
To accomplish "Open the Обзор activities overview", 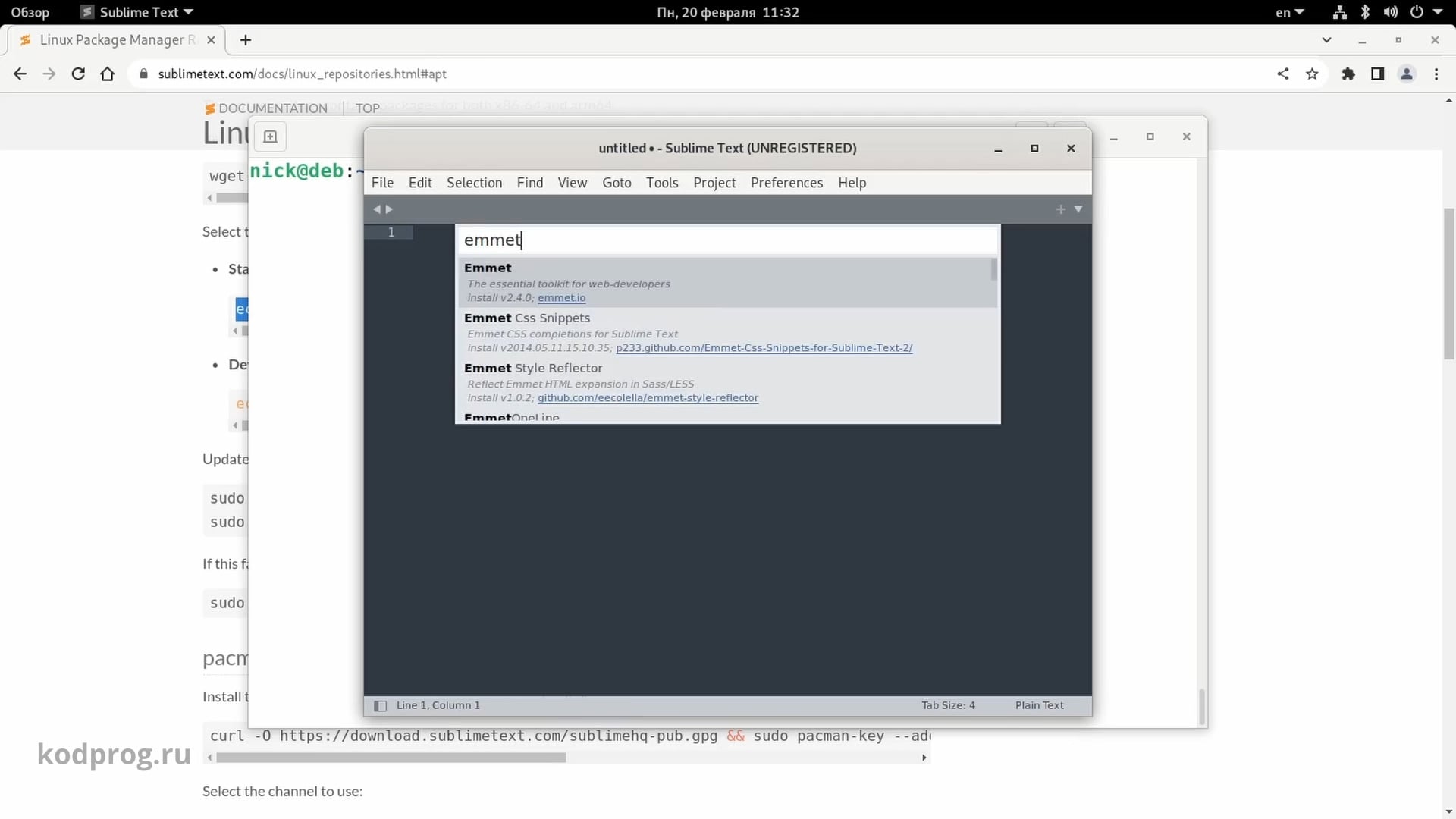I will pos(30,12).
